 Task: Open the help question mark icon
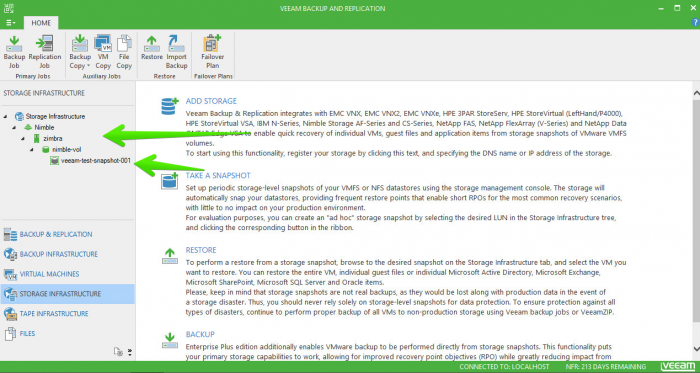click(x=696, y=22)
